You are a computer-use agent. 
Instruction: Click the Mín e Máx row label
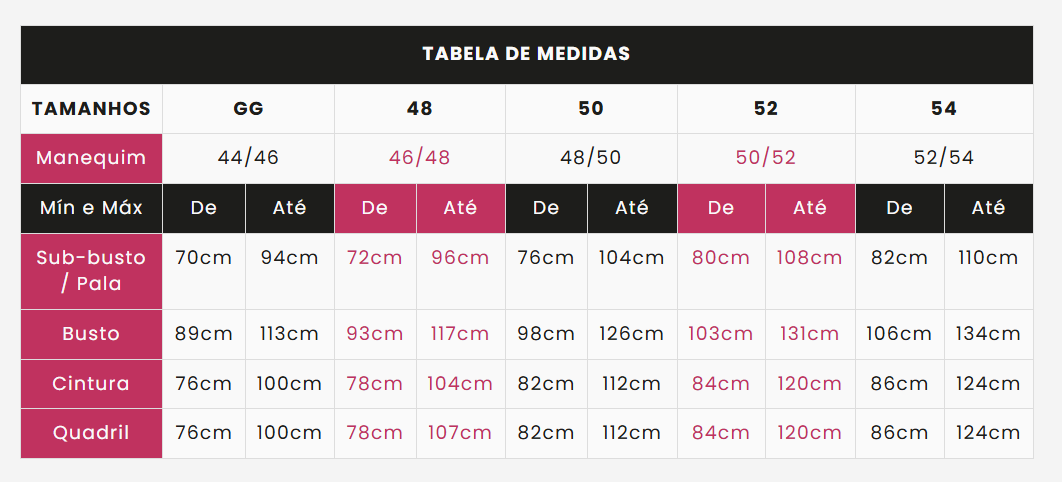[91, 208]
